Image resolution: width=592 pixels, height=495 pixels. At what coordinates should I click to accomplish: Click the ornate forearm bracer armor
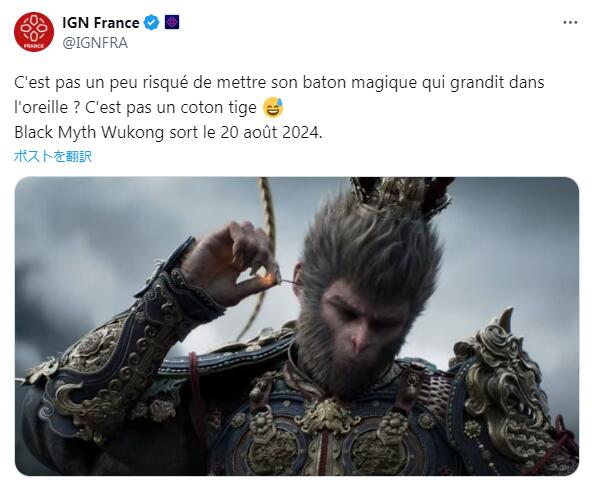[125, 340]
